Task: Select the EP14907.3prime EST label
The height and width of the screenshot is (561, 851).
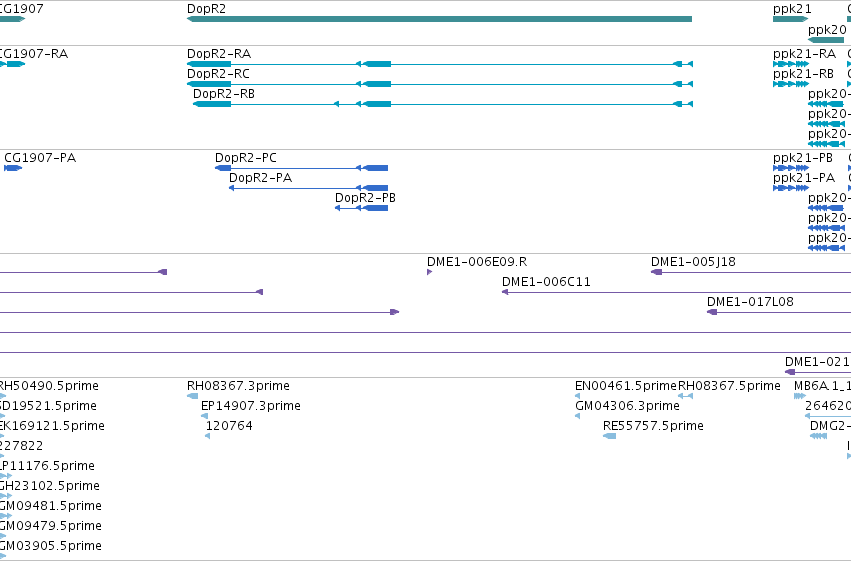Action: tap(251, 406)
